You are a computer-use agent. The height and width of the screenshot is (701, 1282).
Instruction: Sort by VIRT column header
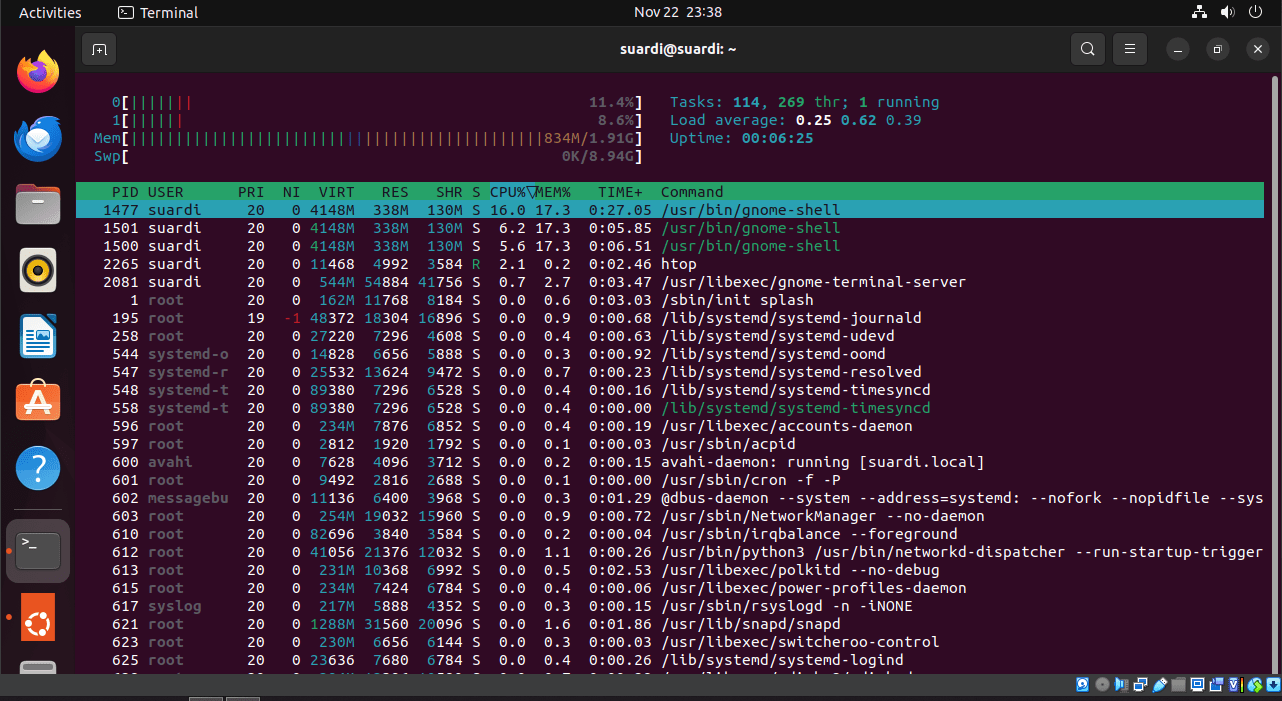(x=337, y=192)
